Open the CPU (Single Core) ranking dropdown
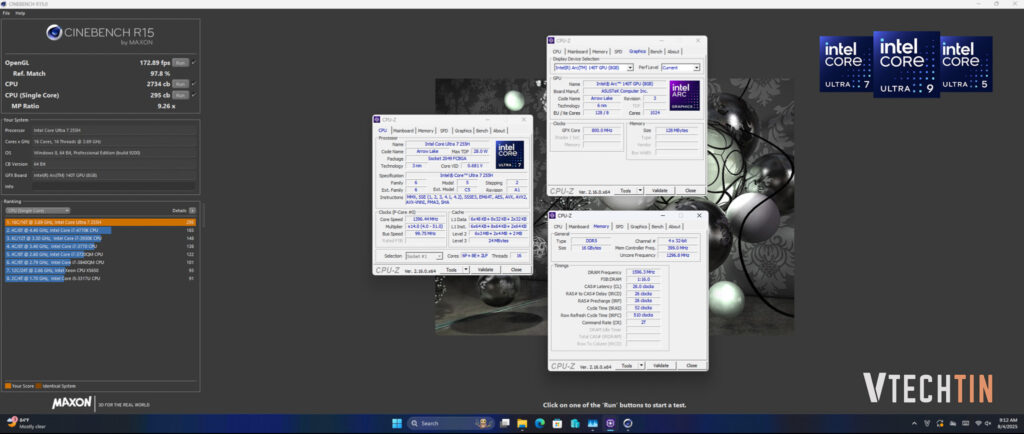 point(37,211)
